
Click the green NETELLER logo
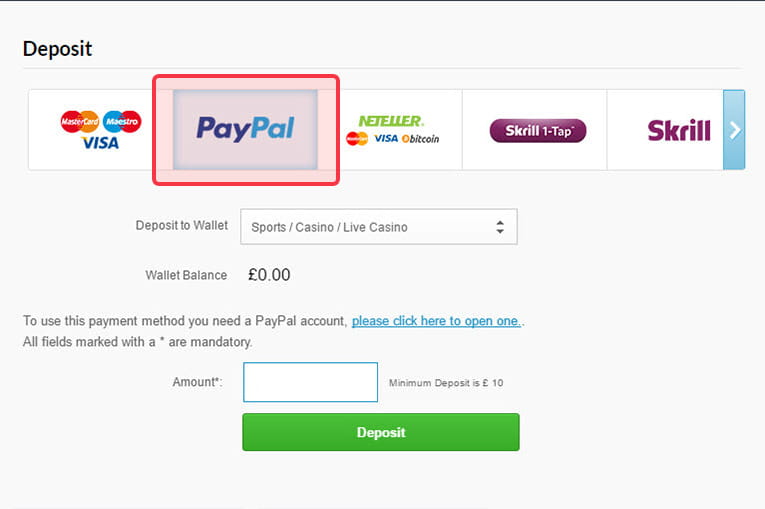pos(391,121)
